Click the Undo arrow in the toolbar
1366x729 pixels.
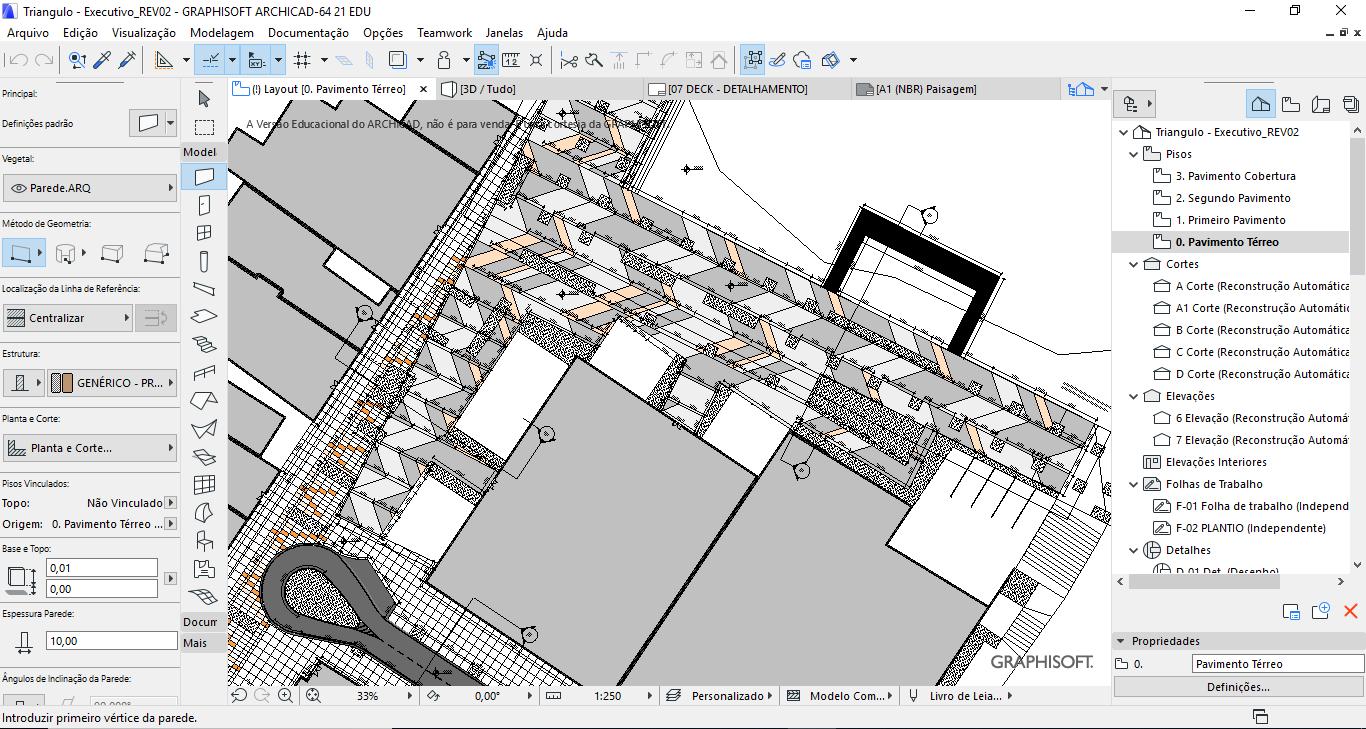(x=18, y=60)
